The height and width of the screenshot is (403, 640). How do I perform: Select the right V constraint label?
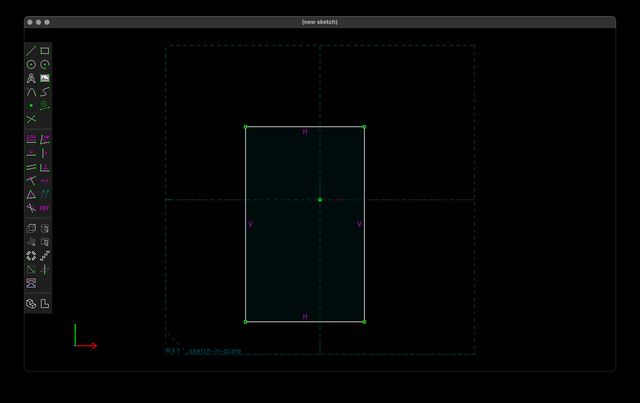(359, 224)
